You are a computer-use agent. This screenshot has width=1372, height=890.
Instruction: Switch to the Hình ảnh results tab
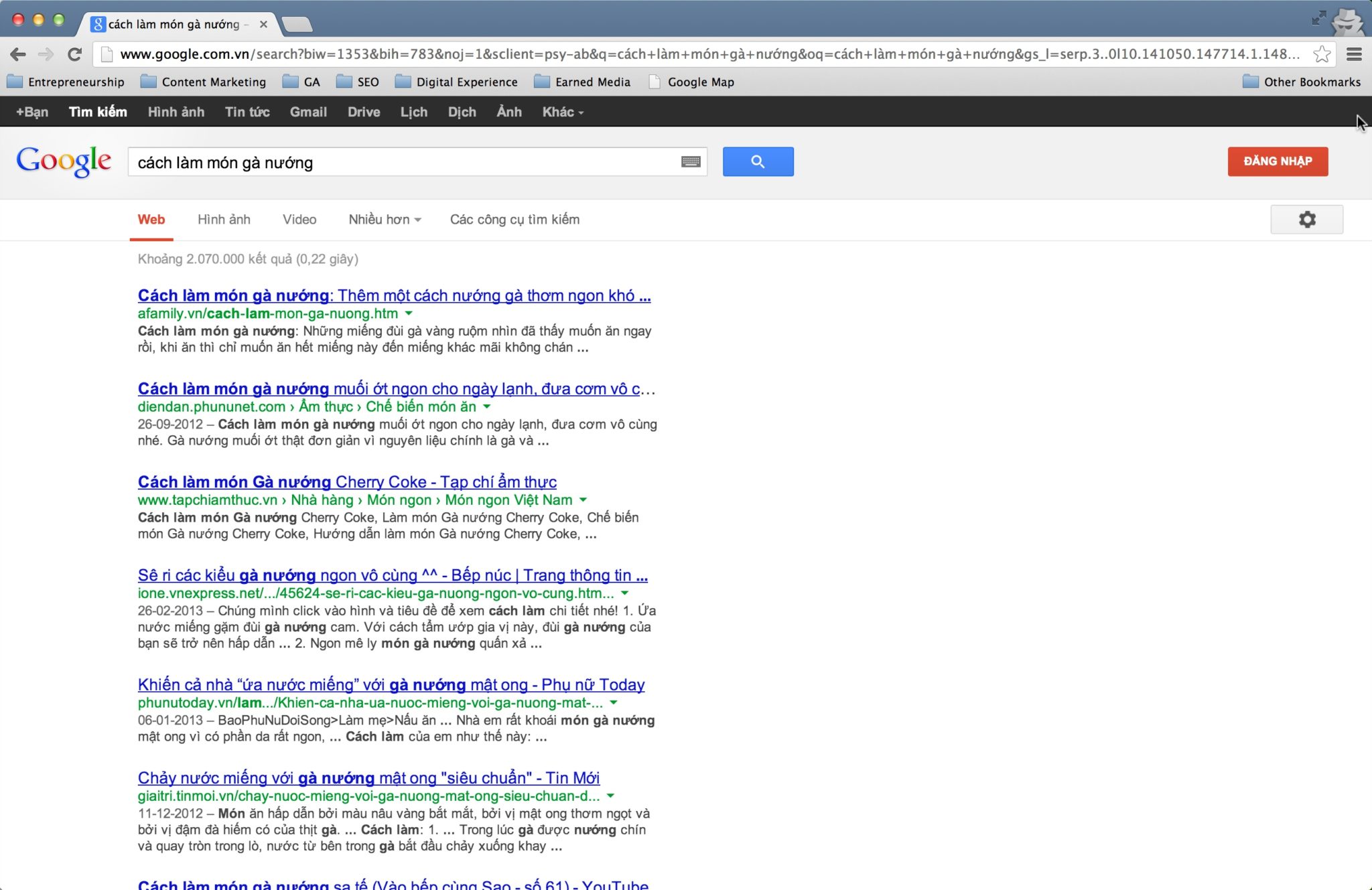click(224, 220)
